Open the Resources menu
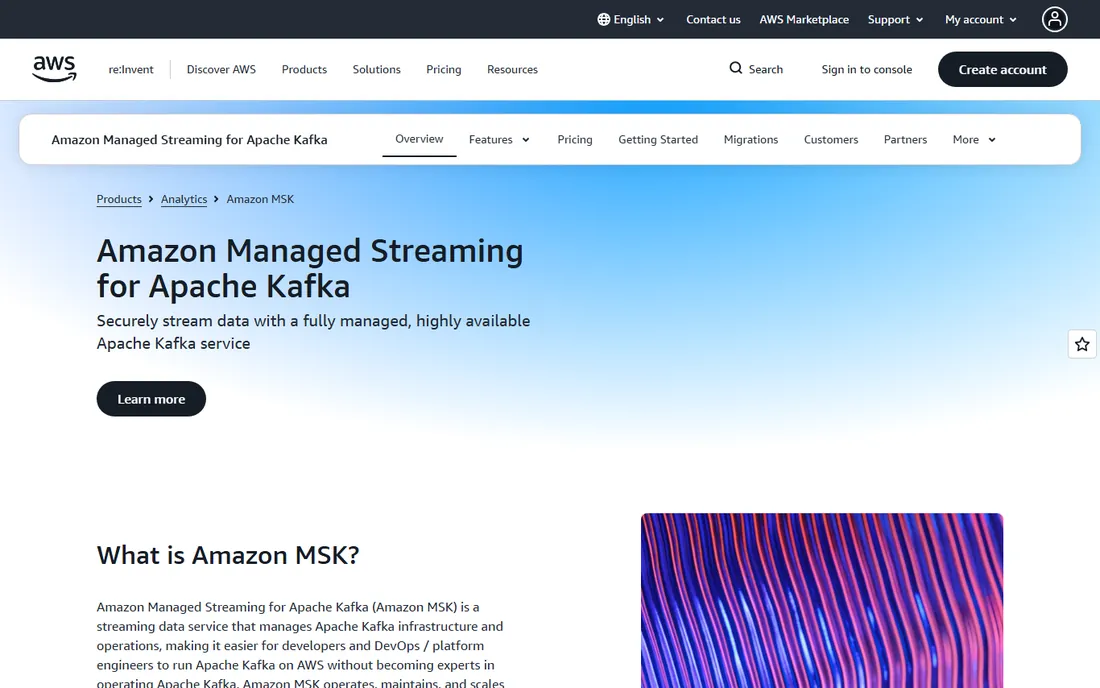1100x688 pixels. [x=512, y=69]
